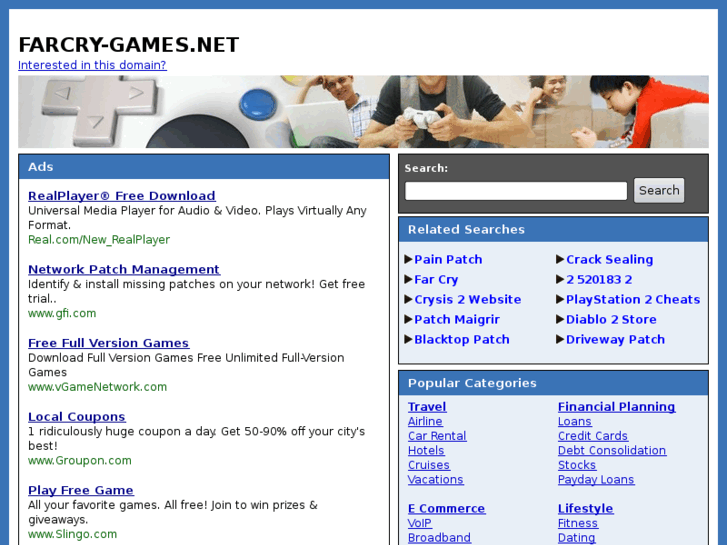Open Fitness category link
The width and height of the screenshot is (727, 545).
click(x=578, y=523)
